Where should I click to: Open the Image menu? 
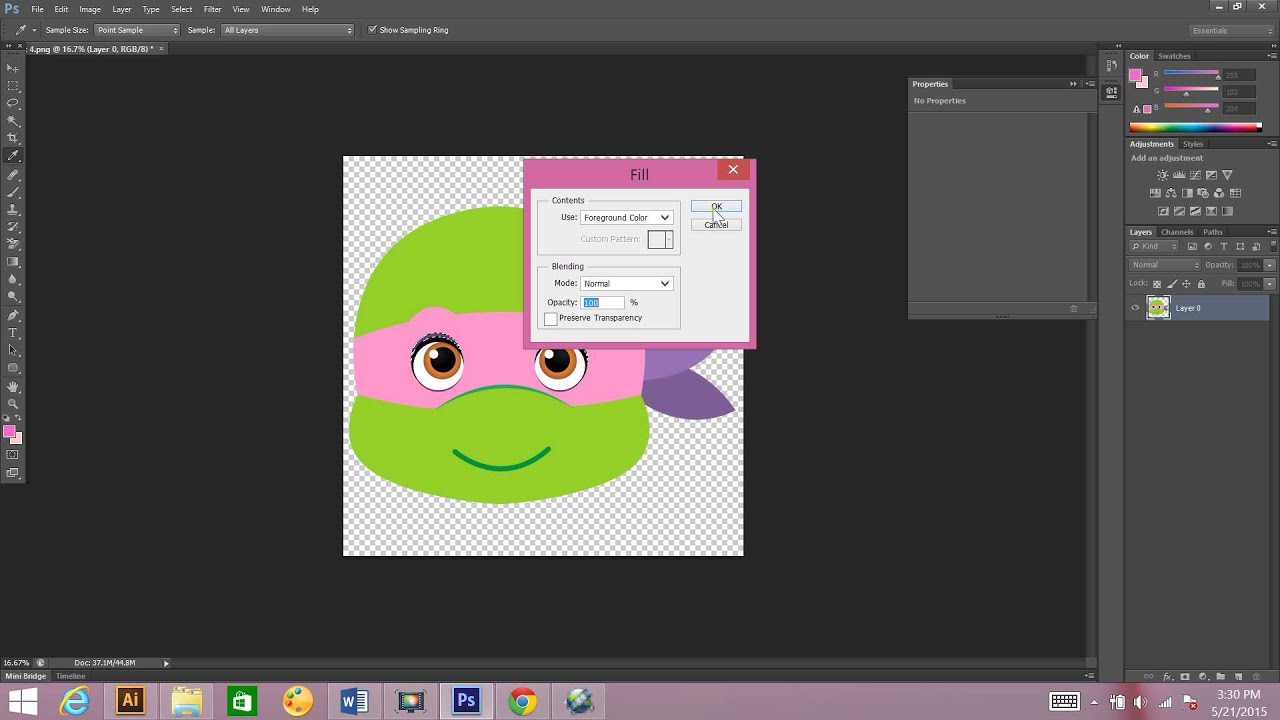pos(90,9)
